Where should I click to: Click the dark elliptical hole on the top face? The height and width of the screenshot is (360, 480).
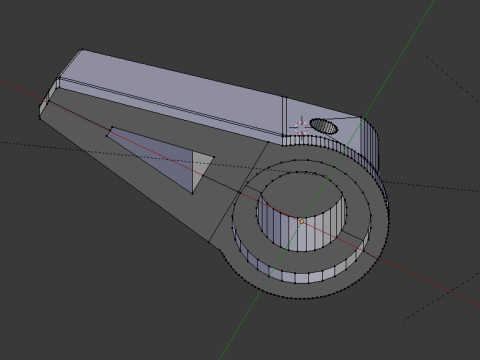coord(324,126)
